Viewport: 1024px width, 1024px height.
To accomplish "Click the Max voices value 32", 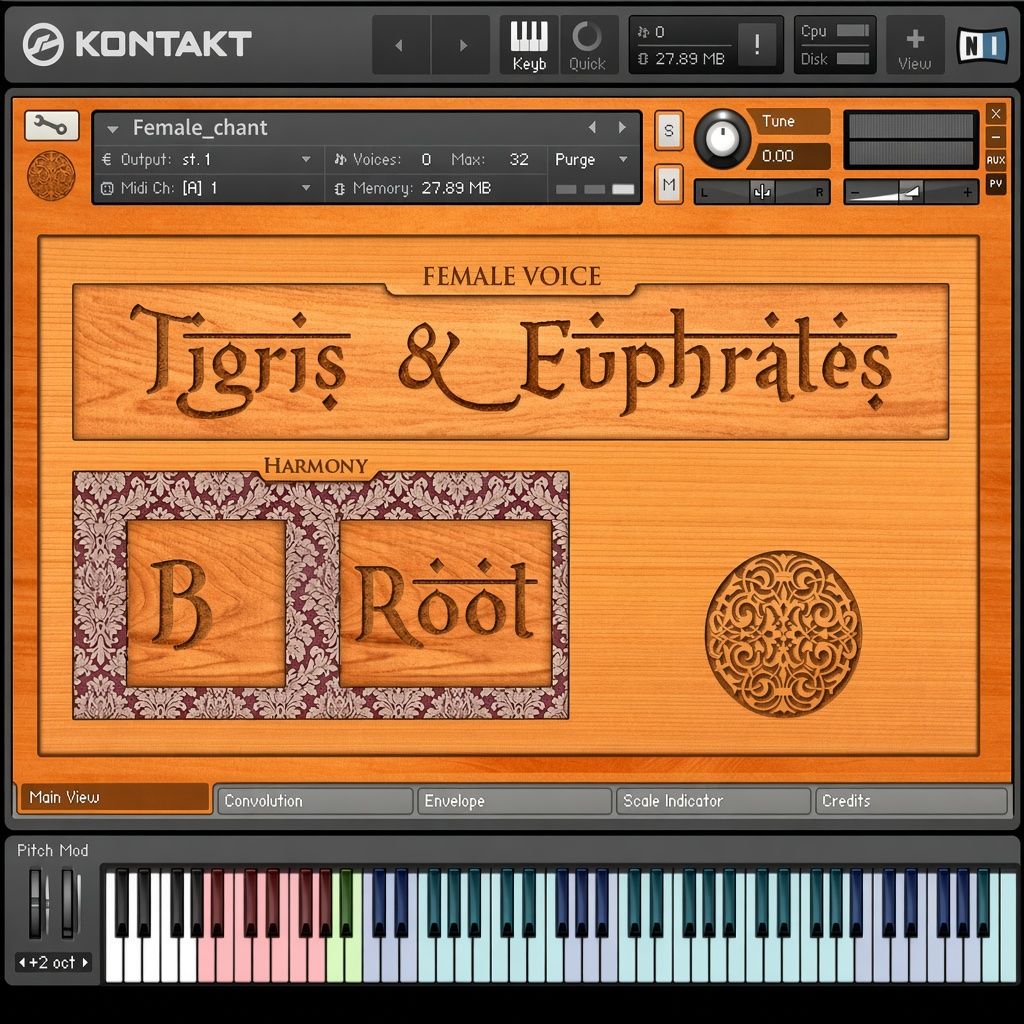I will (519, 159).
